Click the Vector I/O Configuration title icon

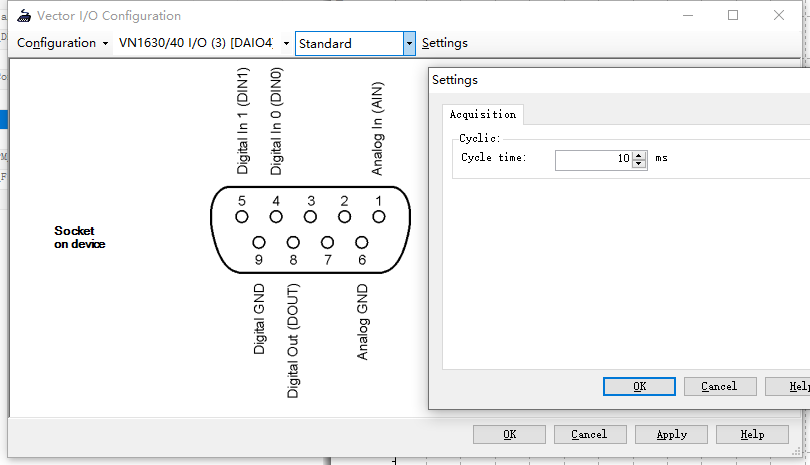24,16
